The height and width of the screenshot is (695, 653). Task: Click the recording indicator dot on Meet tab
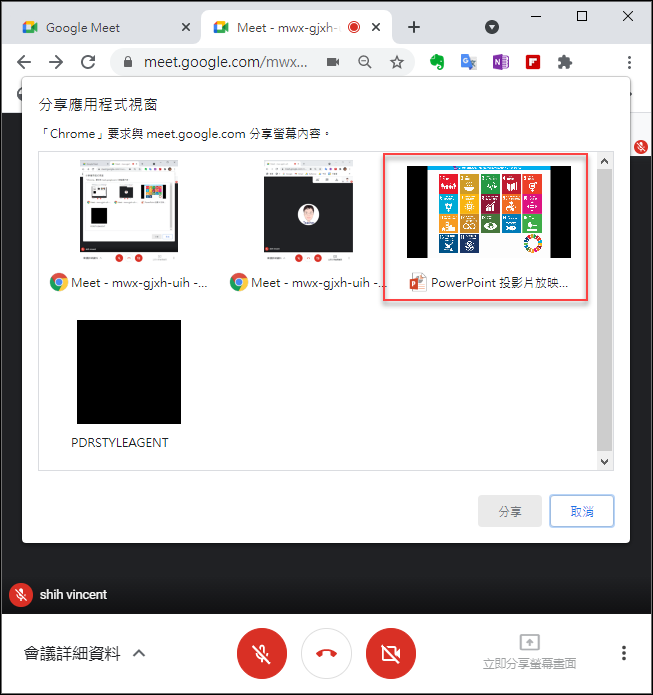click(354, 27)
